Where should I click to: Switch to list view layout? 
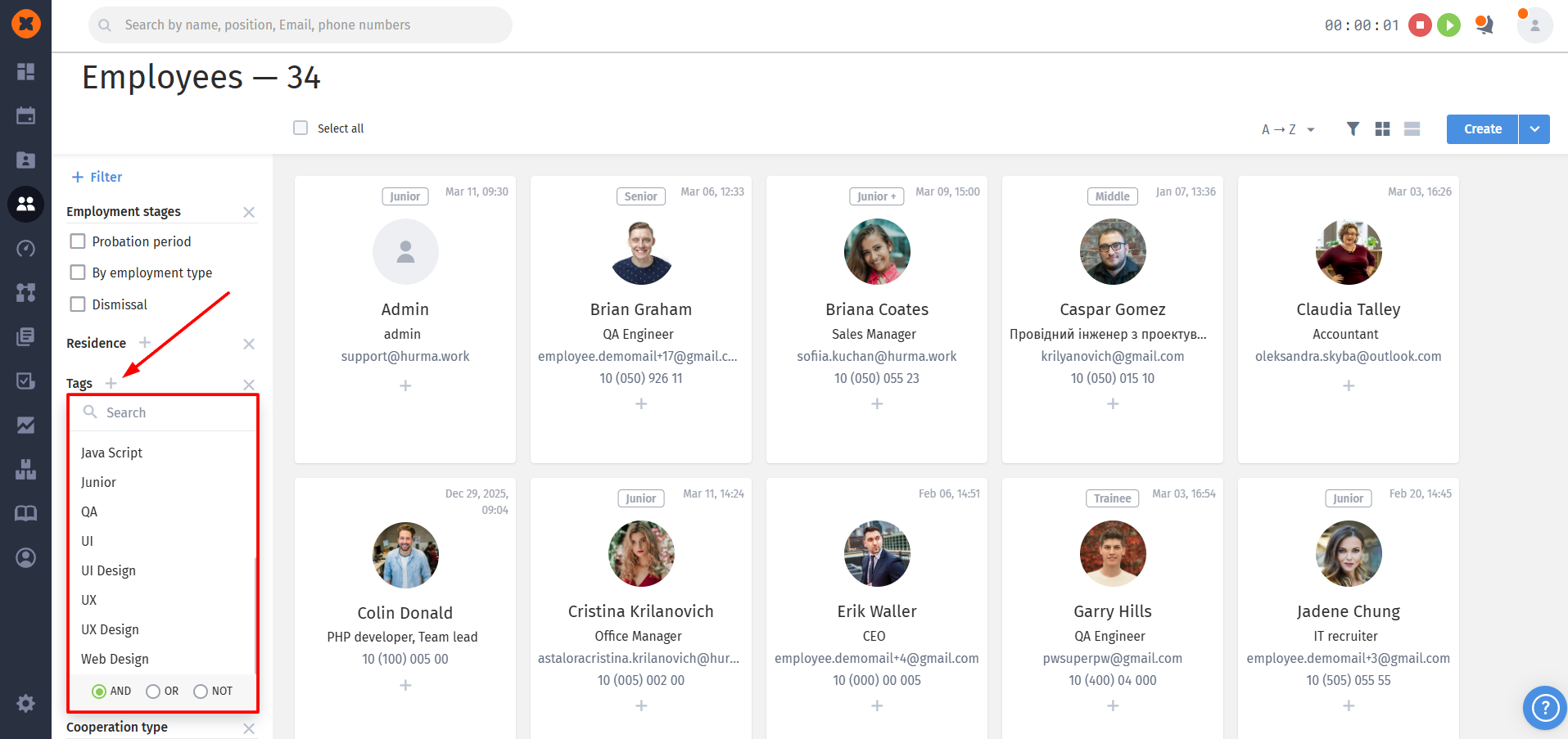click(x=1412, y=128)
